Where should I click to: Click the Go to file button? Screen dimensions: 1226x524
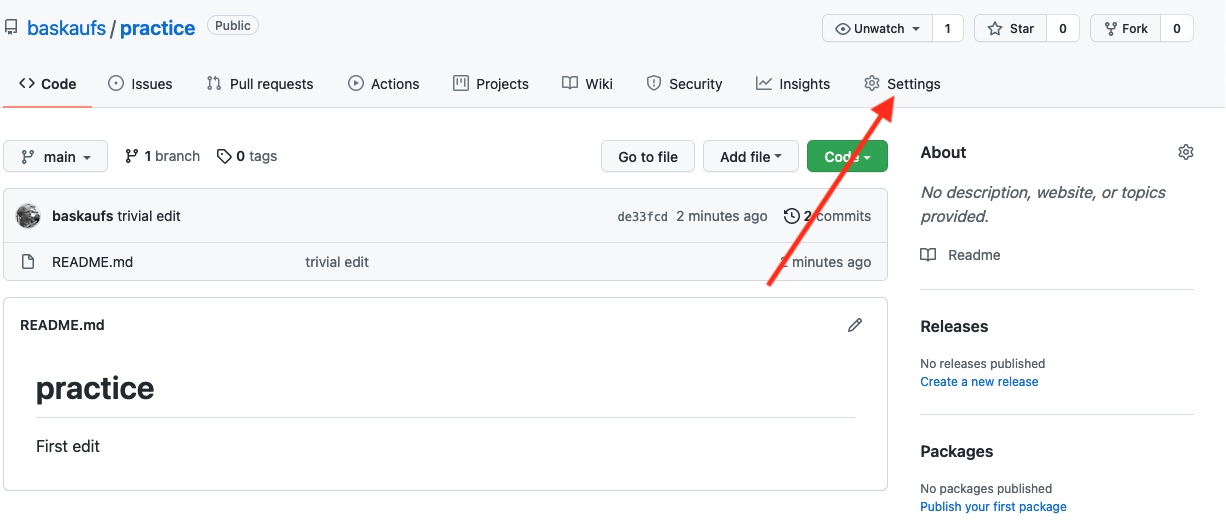tap(648, 157)
